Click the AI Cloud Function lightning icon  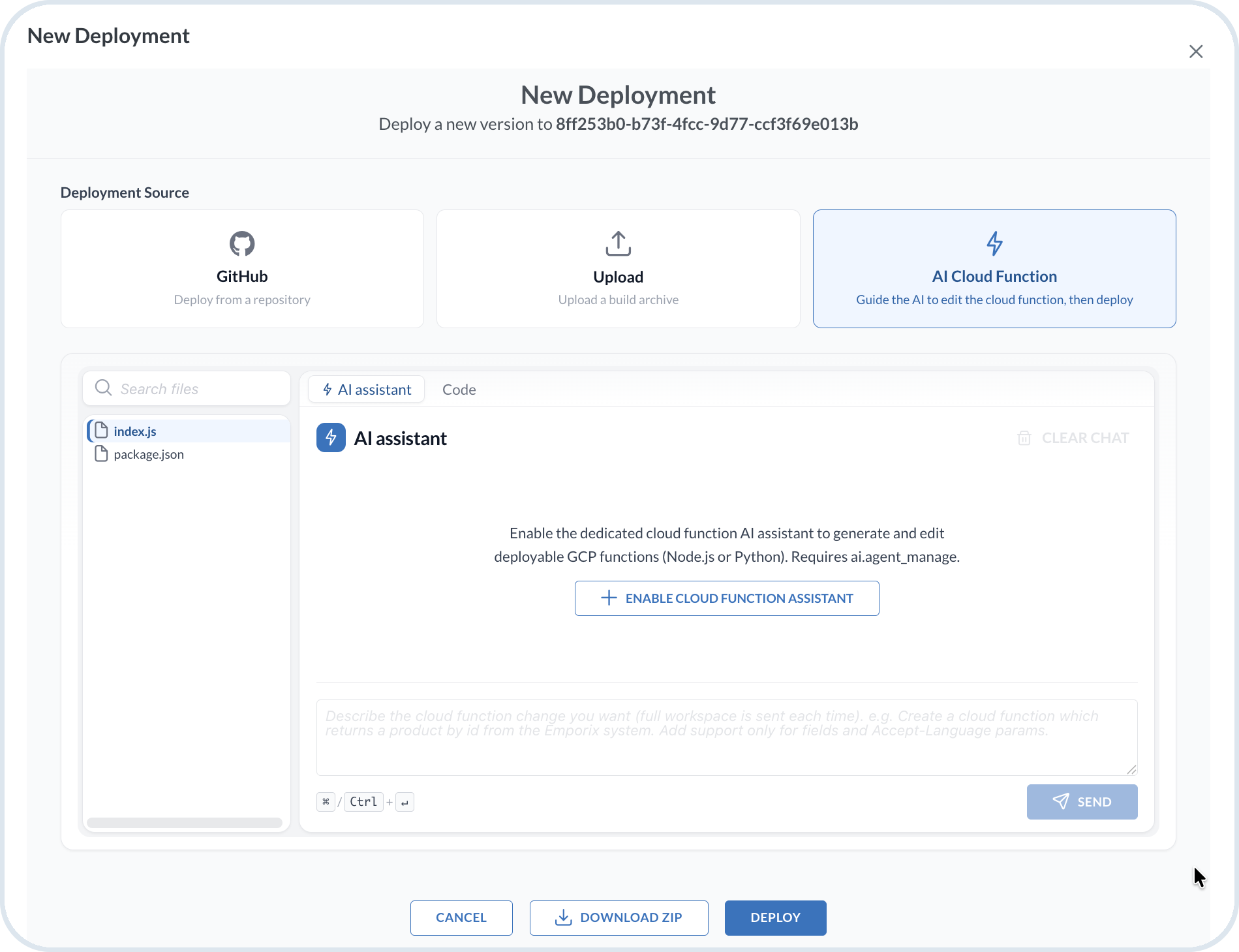pyautogui.click(x=994, y=243)
